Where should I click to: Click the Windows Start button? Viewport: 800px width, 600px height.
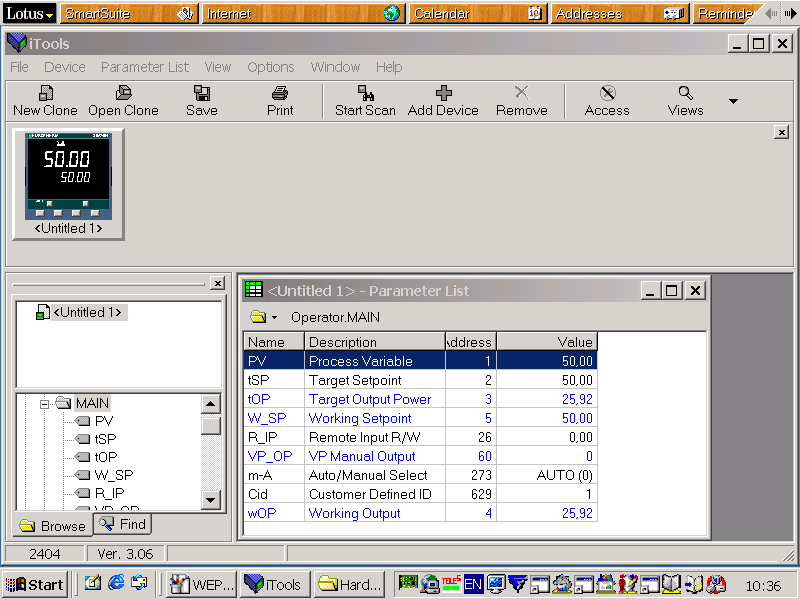[36, 584]
